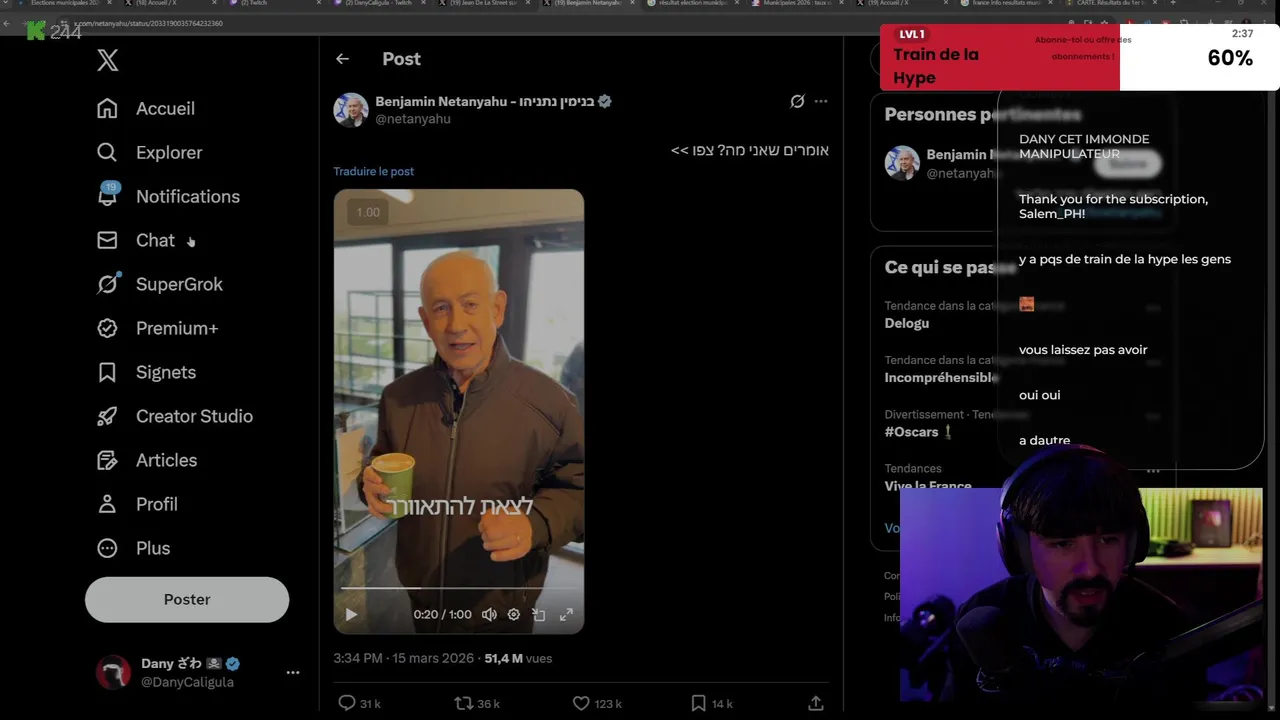Toggle video fullscreen icon
The image size is (1280, 720).
point(566,614)
